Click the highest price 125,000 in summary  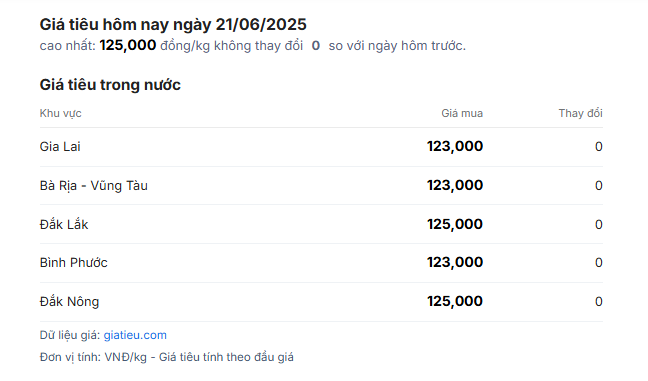[x=128, y=45]
